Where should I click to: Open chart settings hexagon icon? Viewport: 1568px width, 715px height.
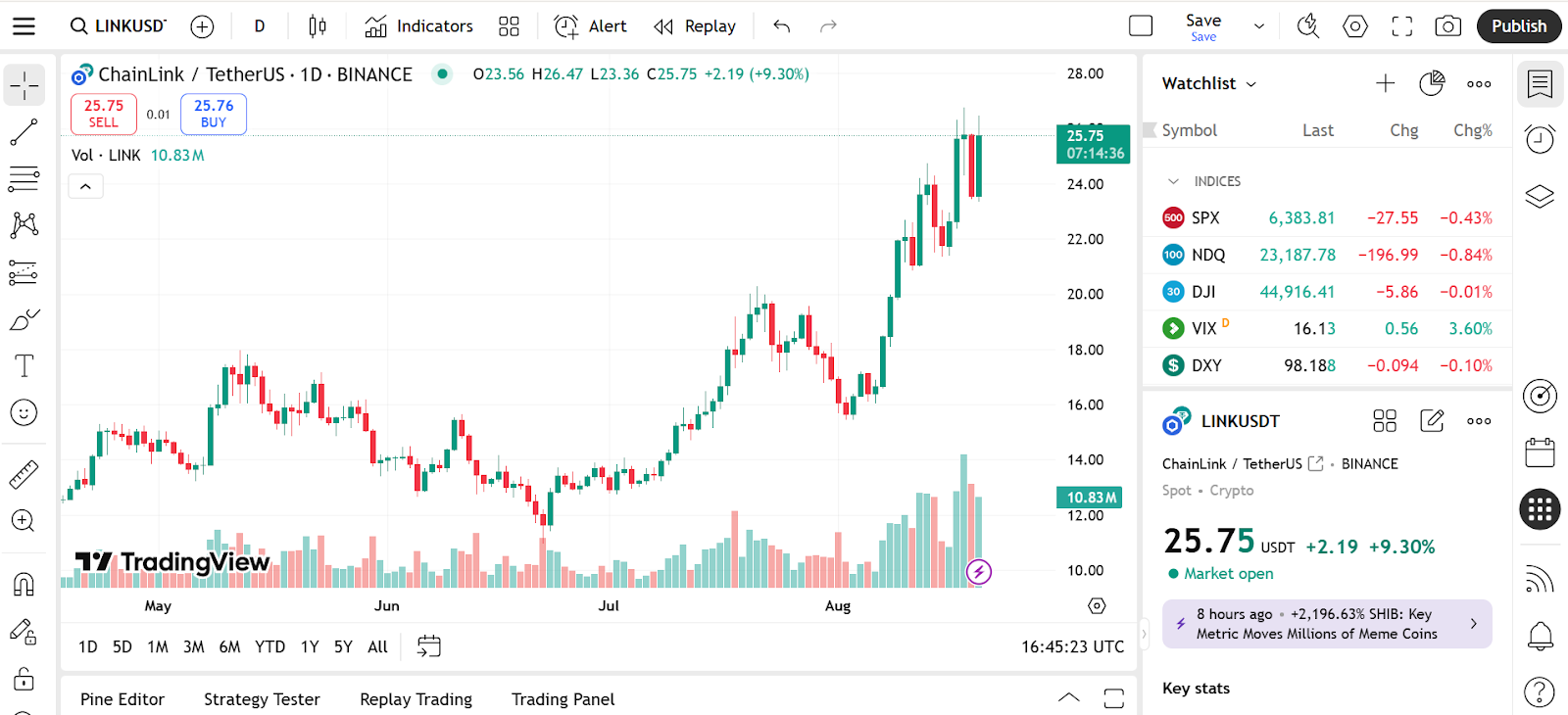[1355, 26]
